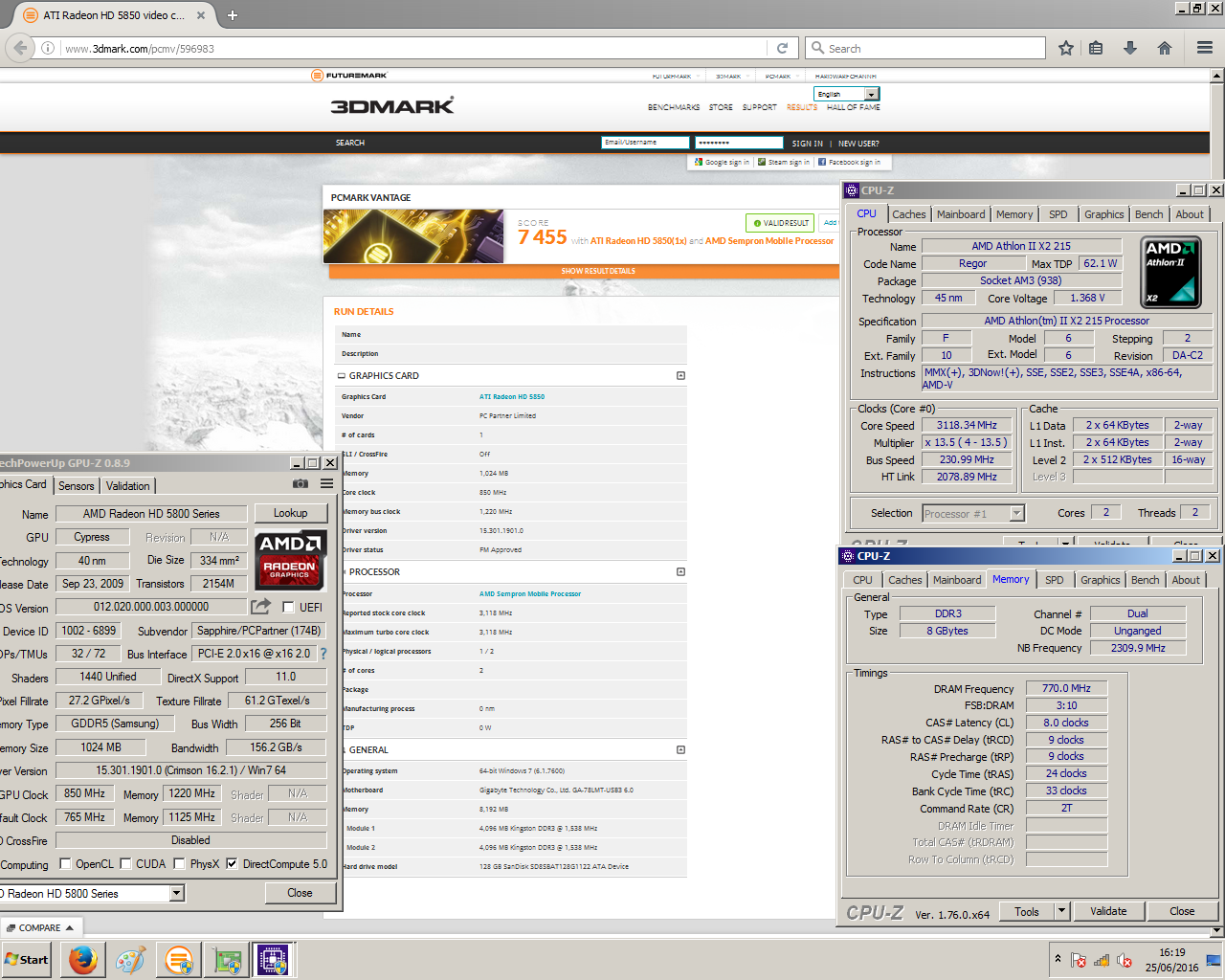Collapse the Graphics Card section
The width and height of the screenshot is (1225, 980).
point(680,375)
